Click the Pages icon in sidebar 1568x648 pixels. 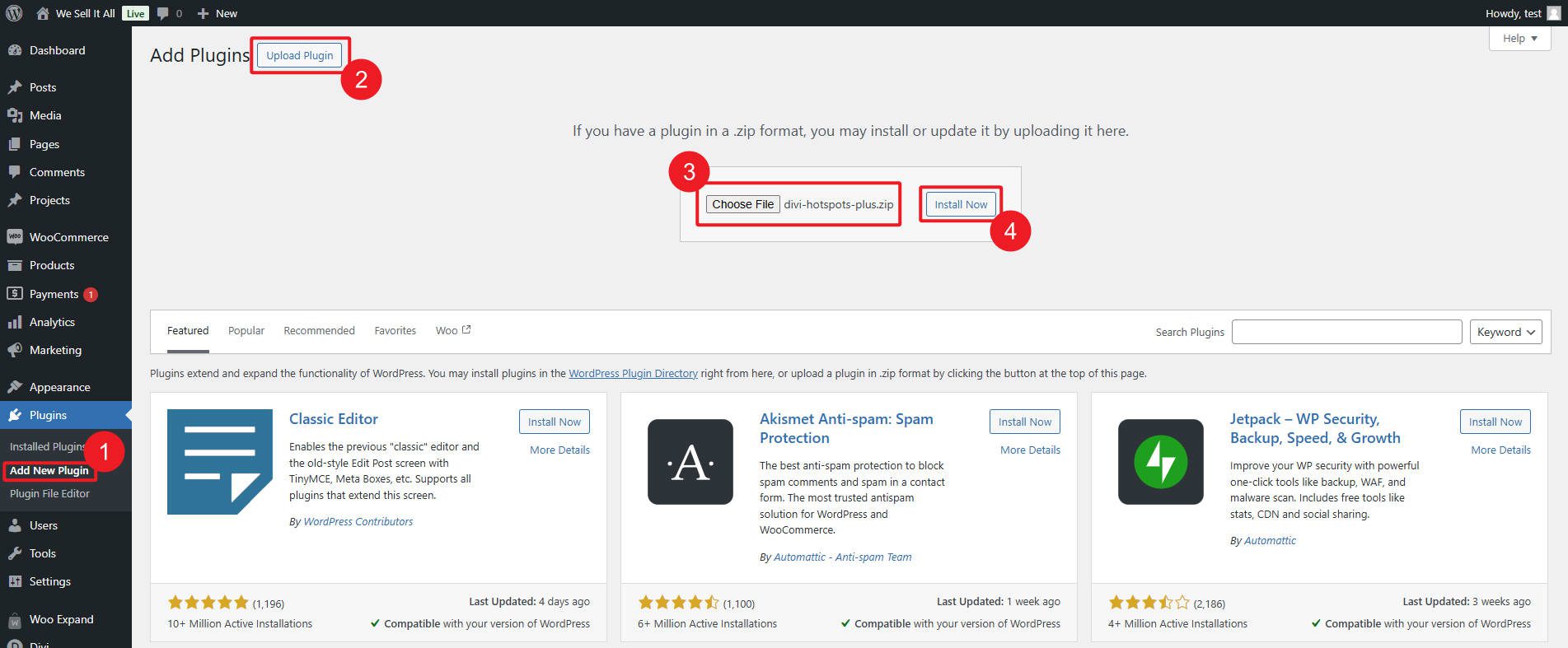15,144
